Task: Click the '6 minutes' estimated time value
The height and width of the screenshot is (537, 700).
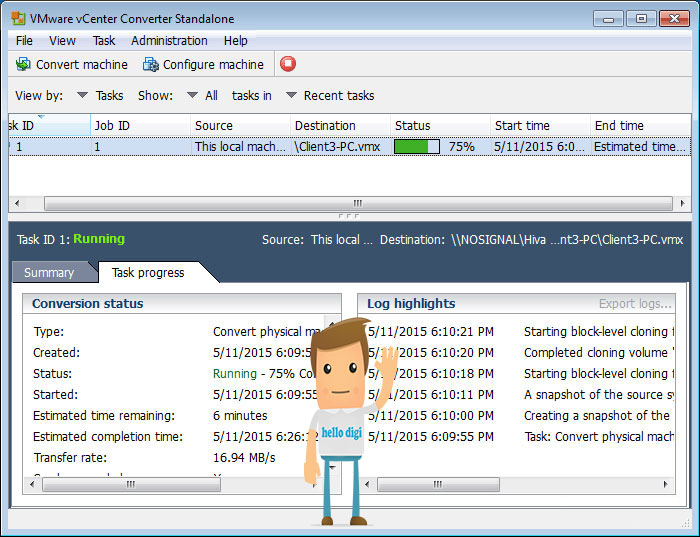Action: pyautogui.click(x=240, y=416)
